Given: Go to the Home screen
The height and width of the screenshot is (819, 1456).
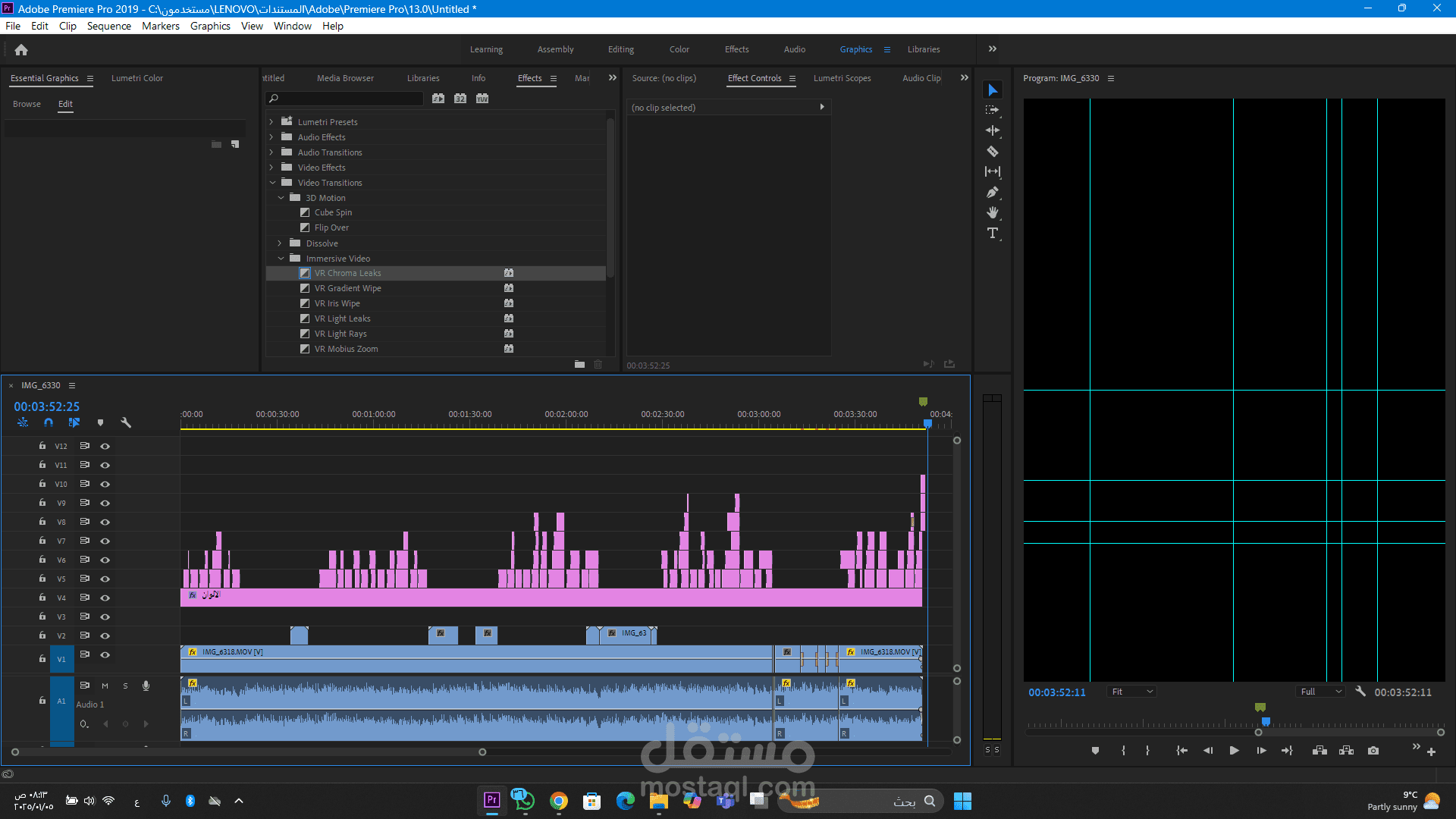Looking at the screenshot, I should (x=21, y=50).
